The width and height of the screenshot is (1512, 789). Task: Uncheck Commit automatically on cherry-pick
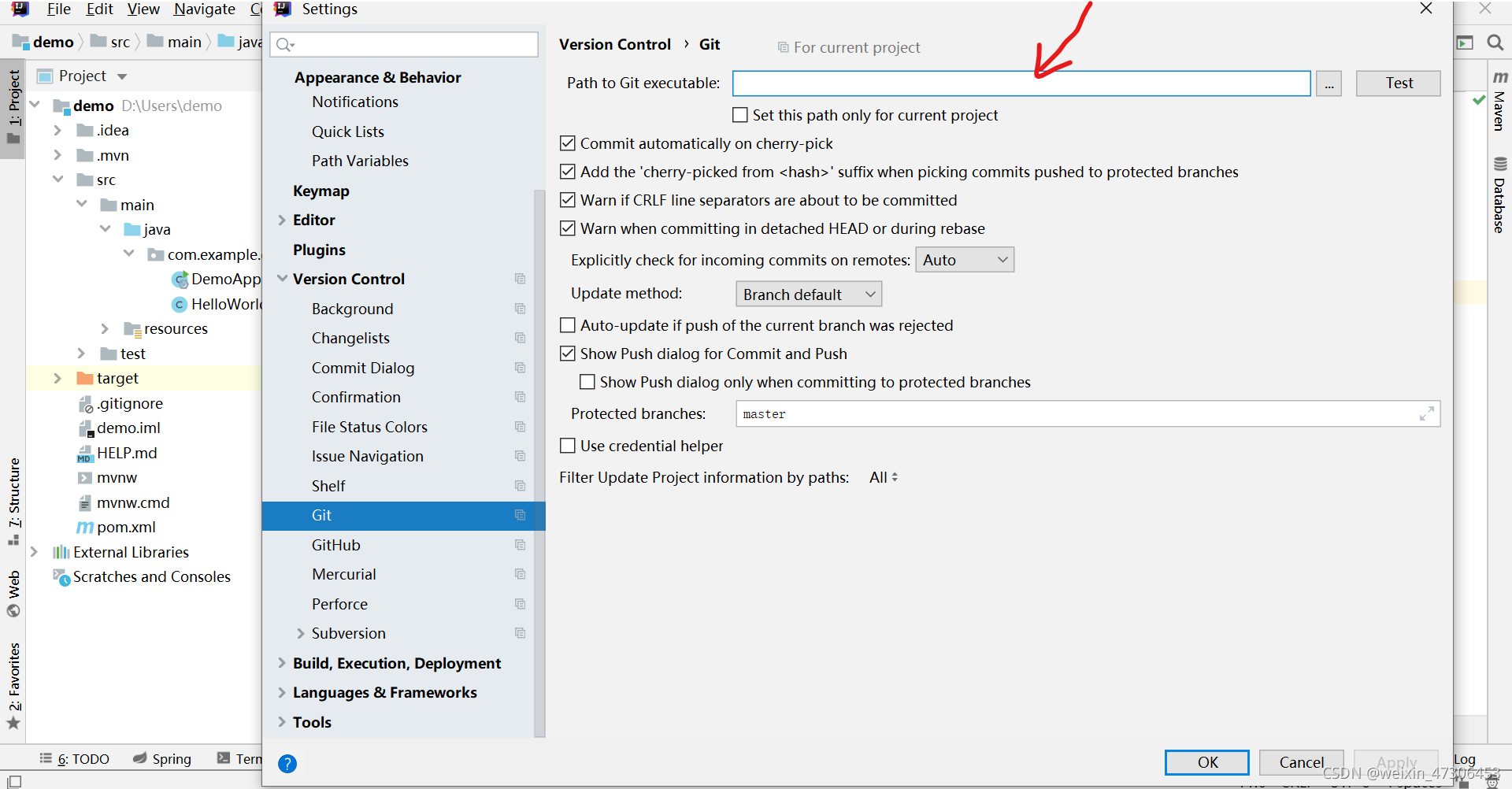568,143
